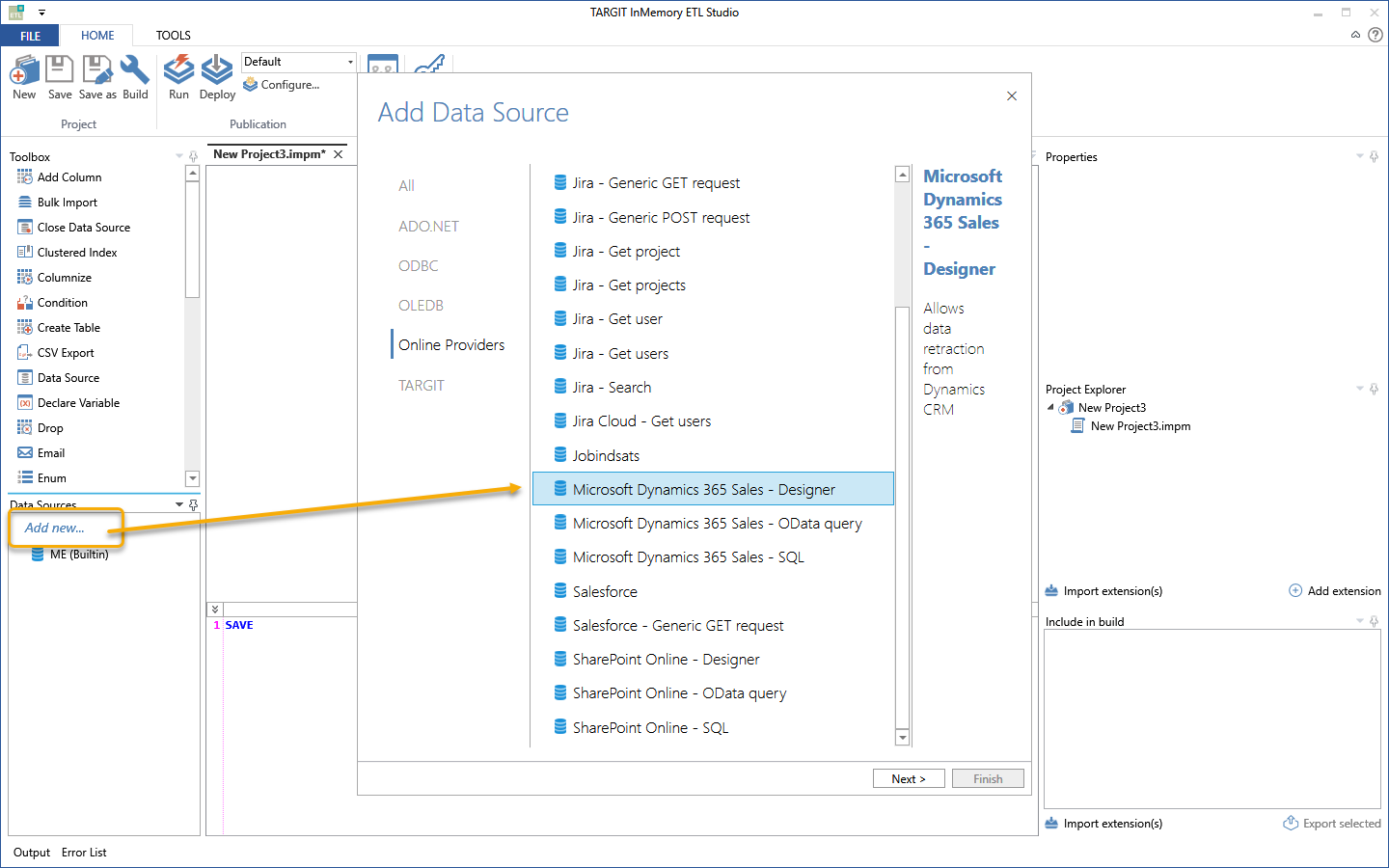Choose Salesforce provider
This screenshot has height=868, width=1389.
tap(713, 592)
